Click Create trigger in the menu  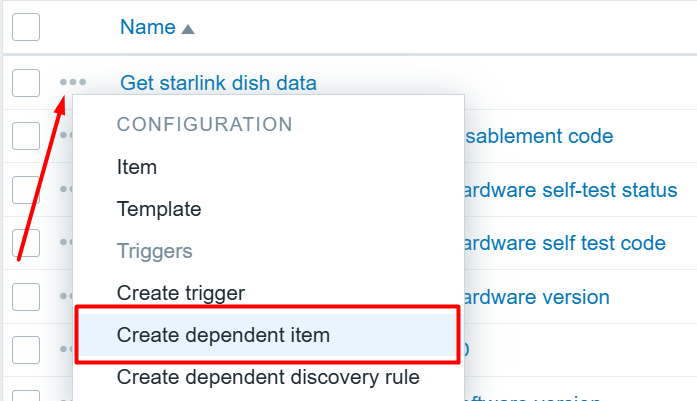click(181, 293)
